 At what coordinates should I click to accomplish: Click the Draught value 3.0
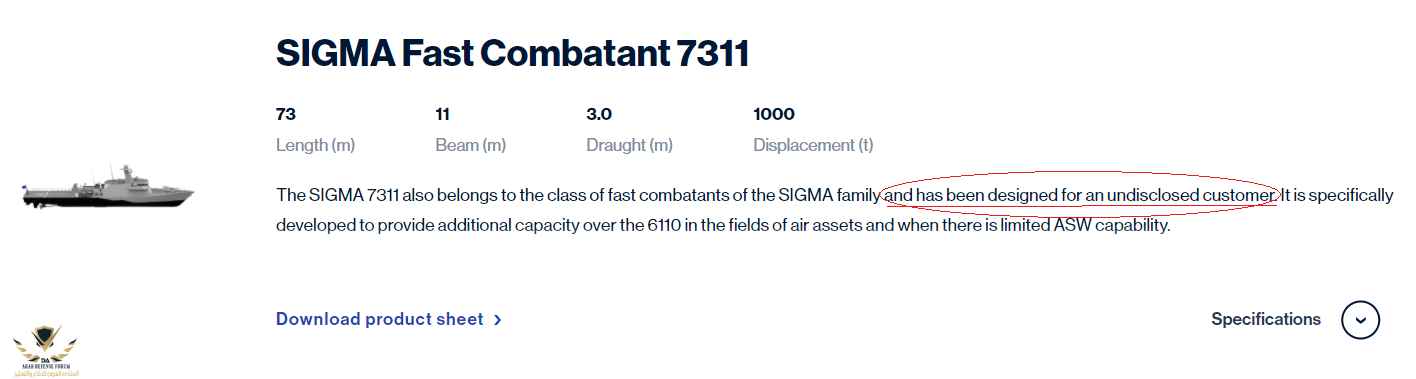click(x=599, y=114)
